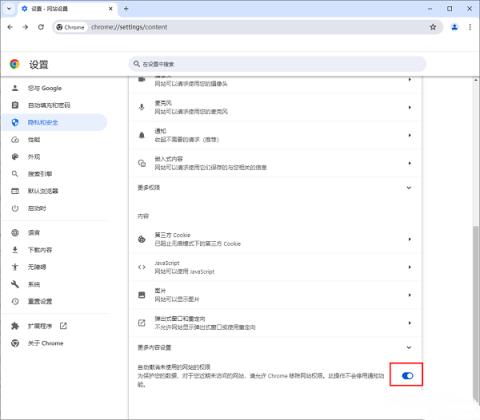Click the pop-ups and redirects icon
Screen dimensions: 480x420
click(x=142, y=323)
